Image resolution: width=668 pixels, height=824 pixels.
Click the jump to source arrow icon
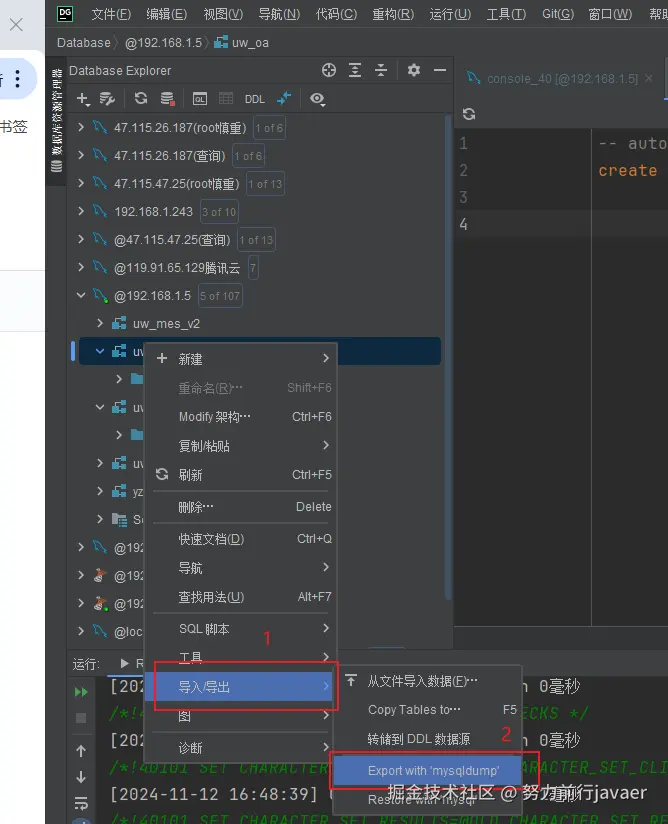point(284,98)
